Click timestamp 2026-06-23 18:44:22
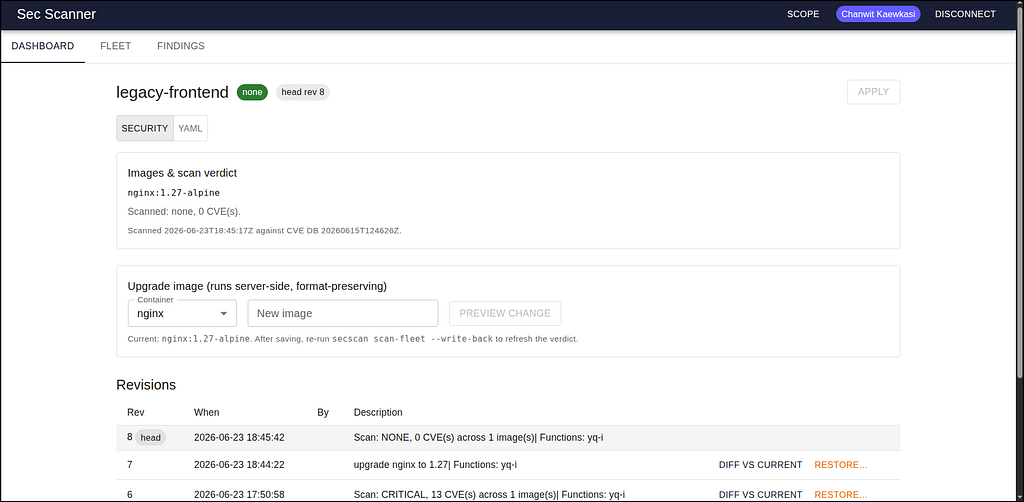The height and width of the screenshot is (502, 1024). pyautogui.click(x=239, y=465)
